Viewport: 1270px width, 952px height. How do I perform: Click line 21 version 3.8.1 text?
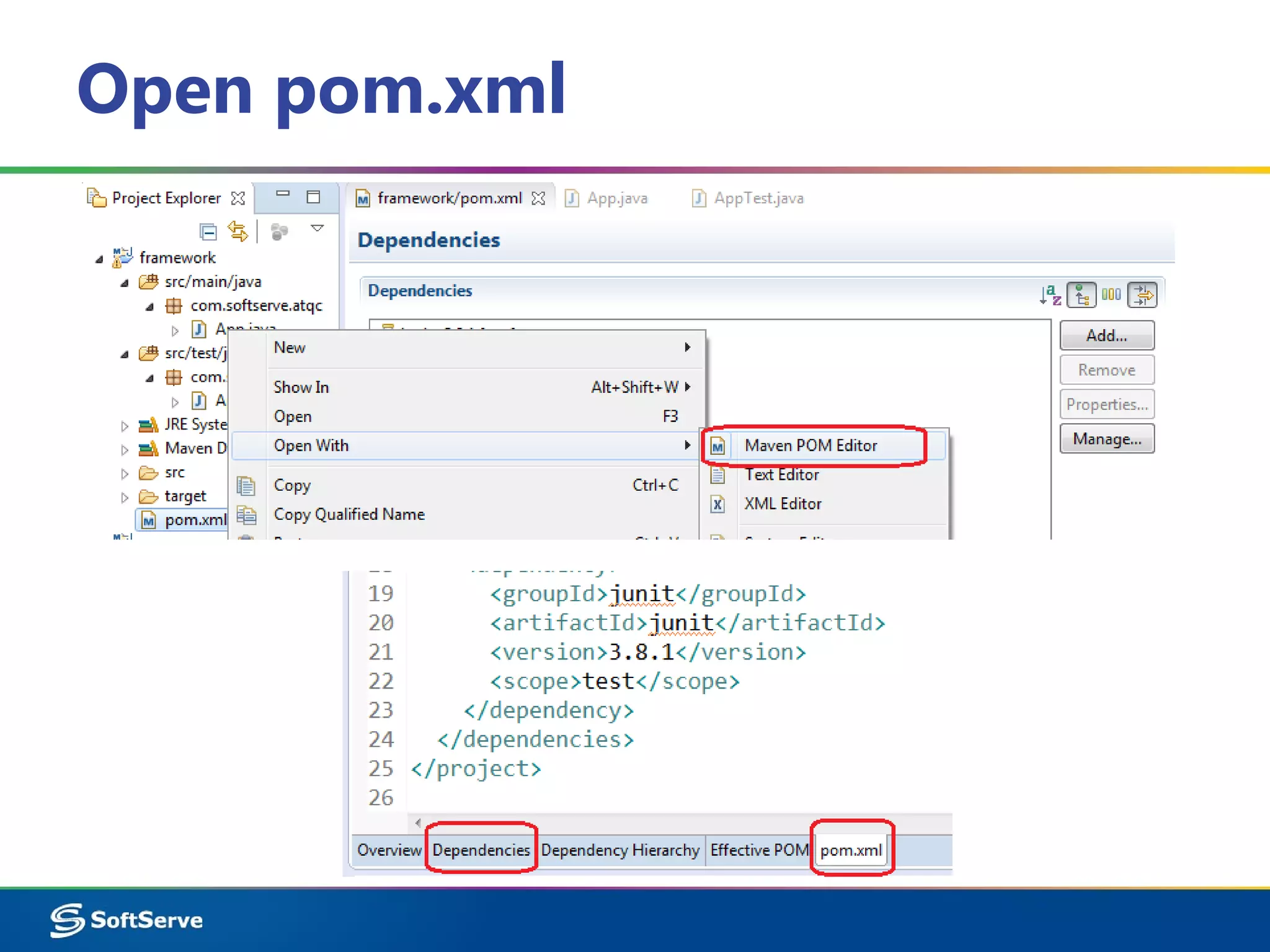[642, 652]
